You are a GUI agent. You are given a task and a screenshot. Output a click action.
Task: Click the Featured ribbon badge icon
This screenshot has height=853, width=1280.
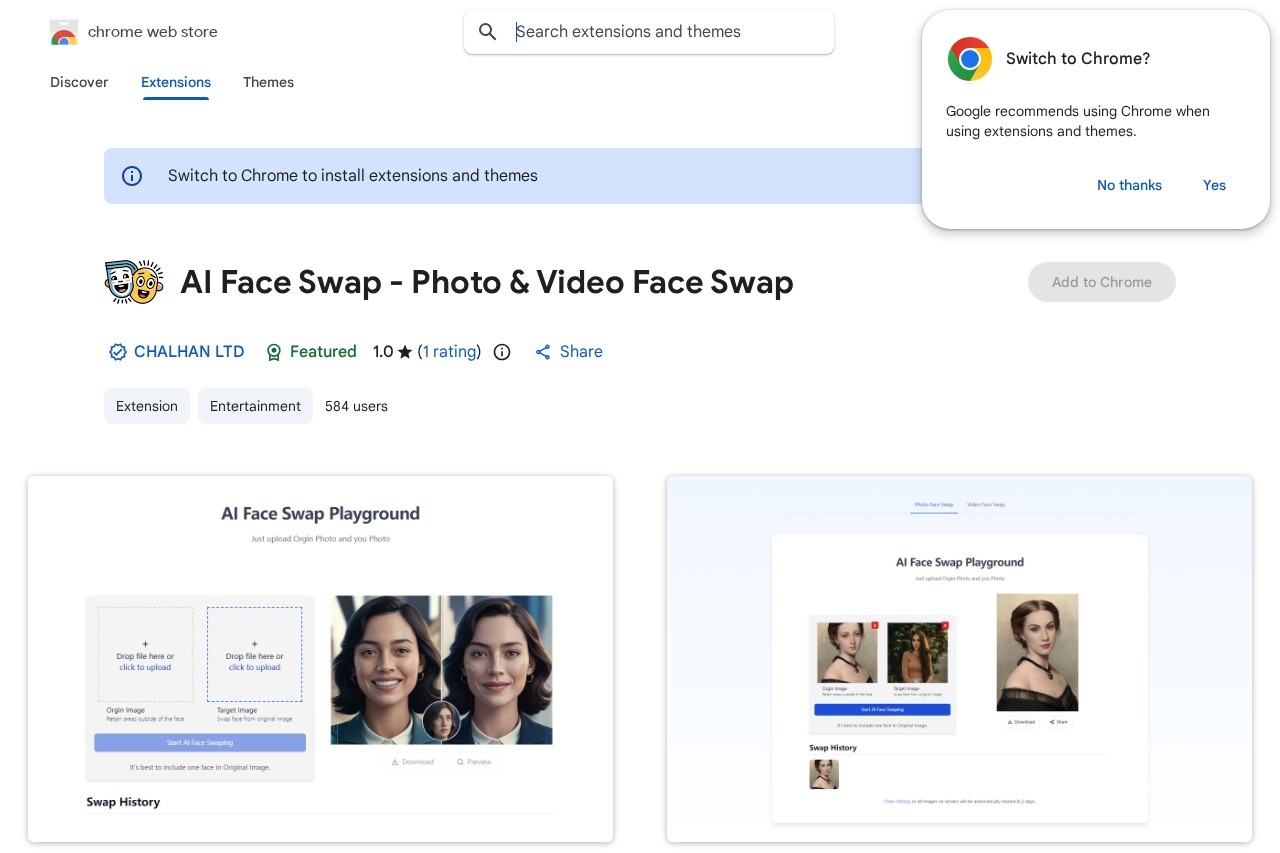pyautogui.click(x=274, y=352)
